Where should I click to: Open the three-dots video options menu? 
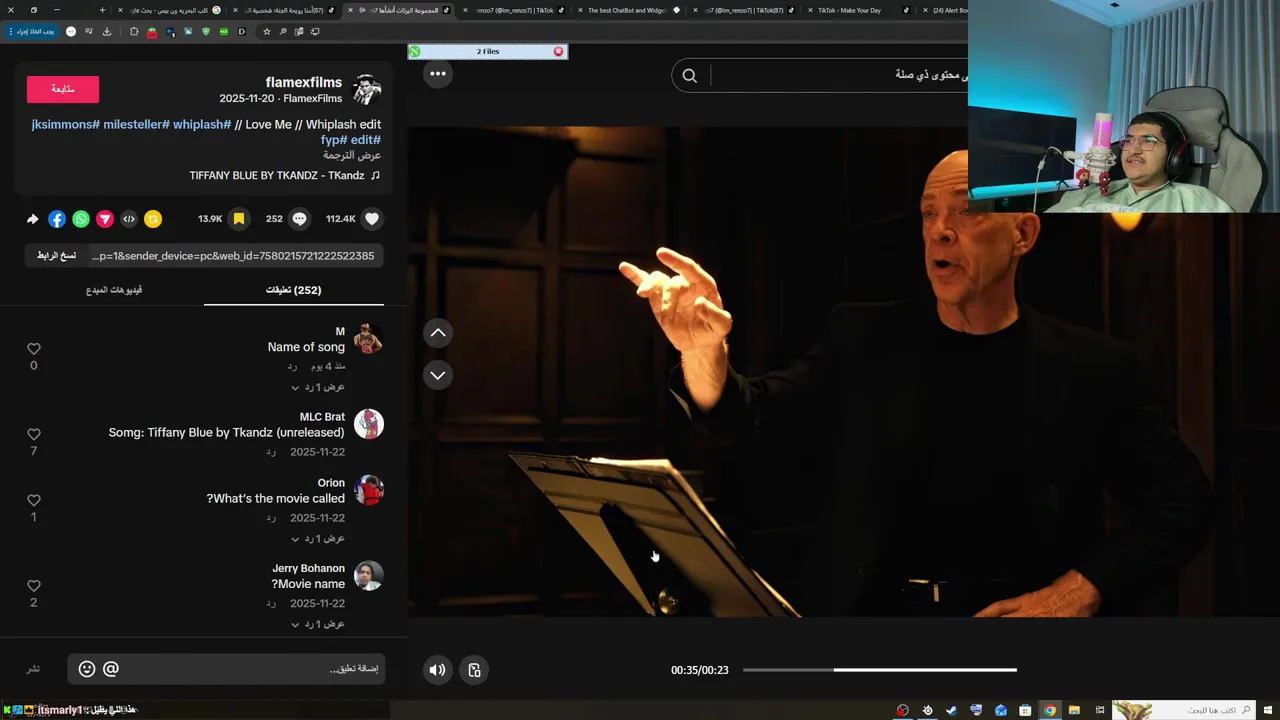(438, 73)
